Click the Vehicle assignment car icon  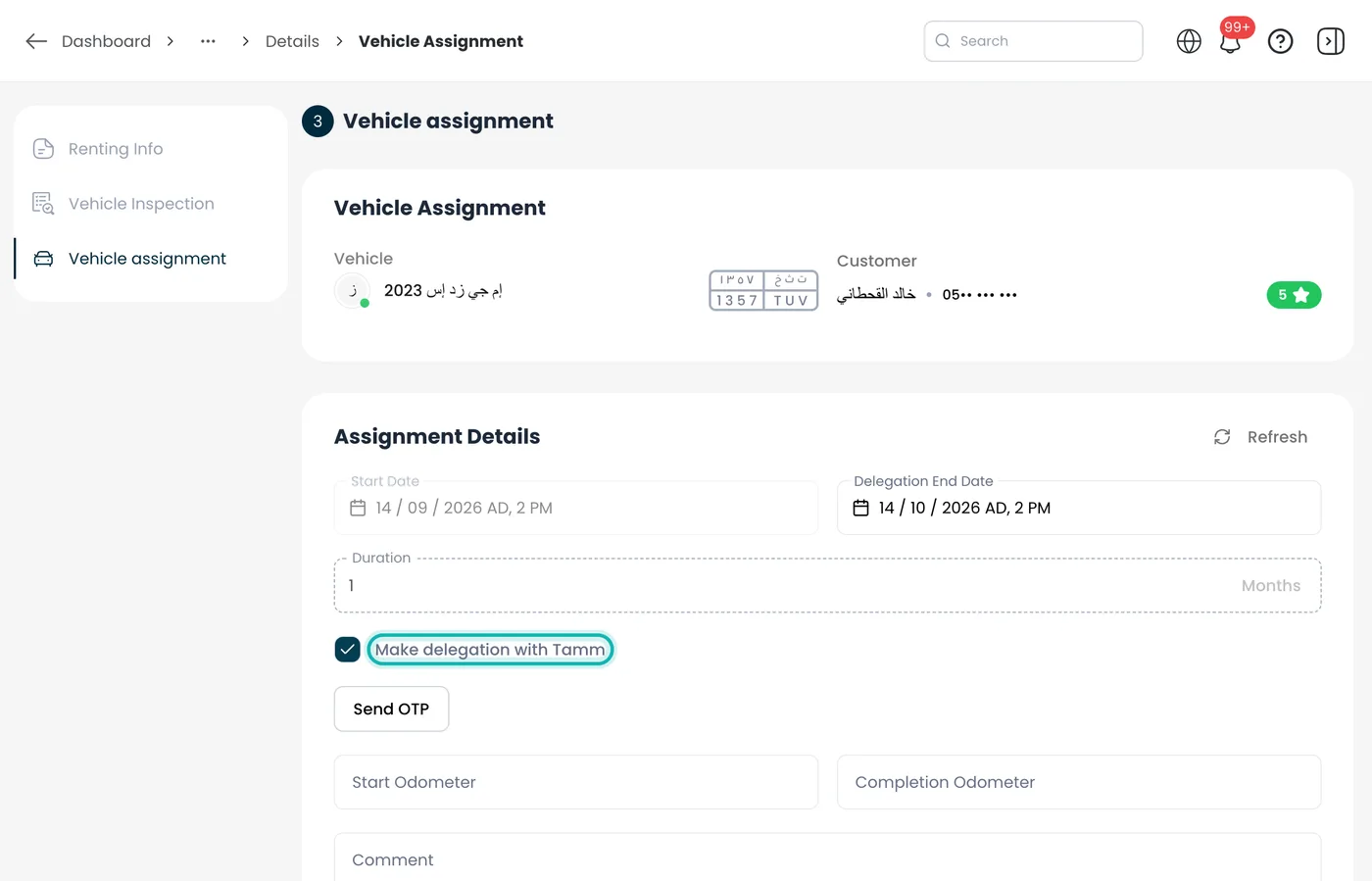point(43,259)
